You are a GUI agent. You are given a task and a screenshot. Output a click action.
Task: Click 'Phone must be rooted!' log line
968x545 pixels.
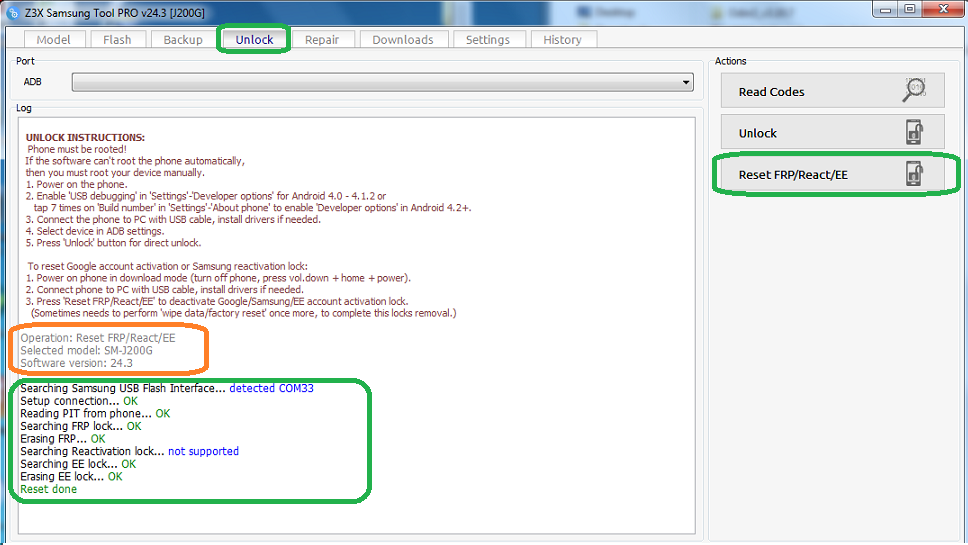(77, 149)
